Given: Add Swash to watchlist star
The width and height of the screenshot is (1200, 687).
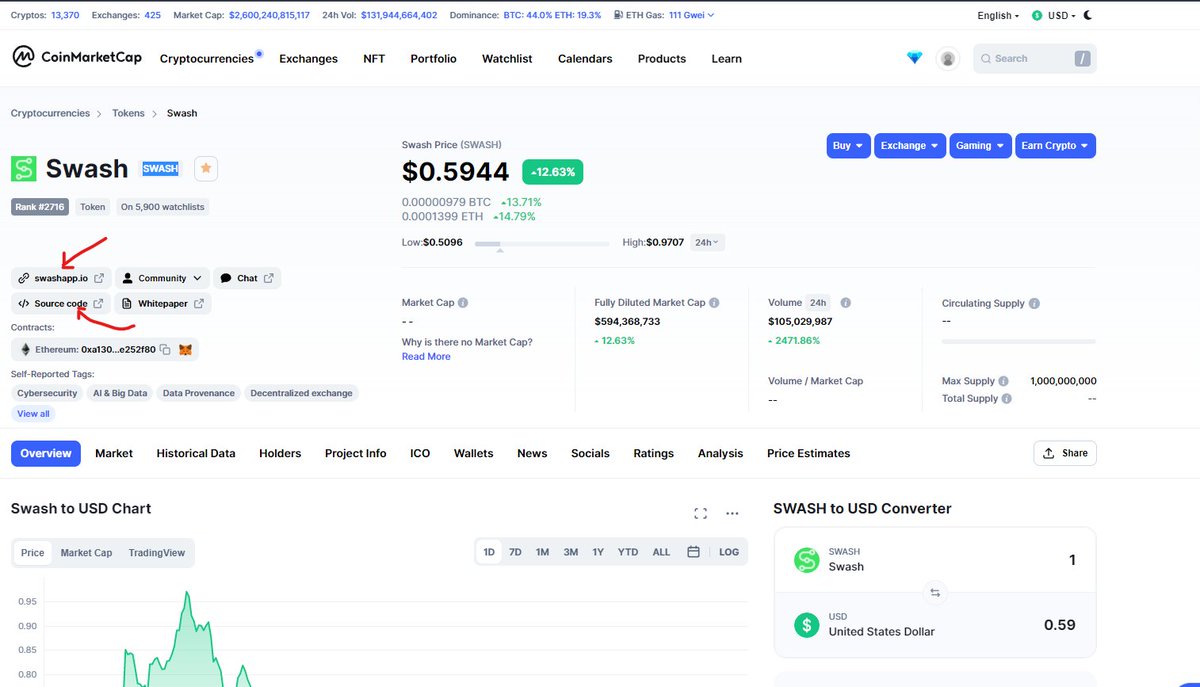Looking at the screenshot, I should [x=206, y=169].
